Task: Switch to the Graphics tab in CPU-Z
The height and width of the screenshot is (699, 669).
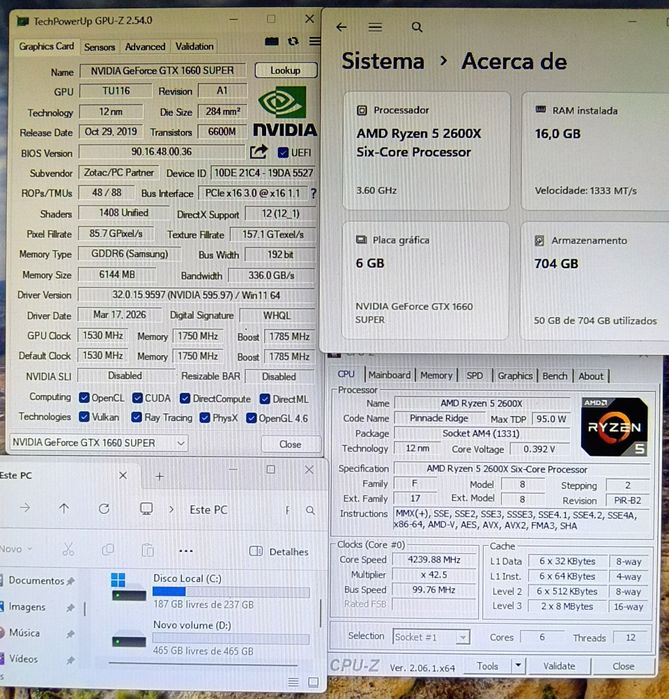Action: tap(515, 375)
